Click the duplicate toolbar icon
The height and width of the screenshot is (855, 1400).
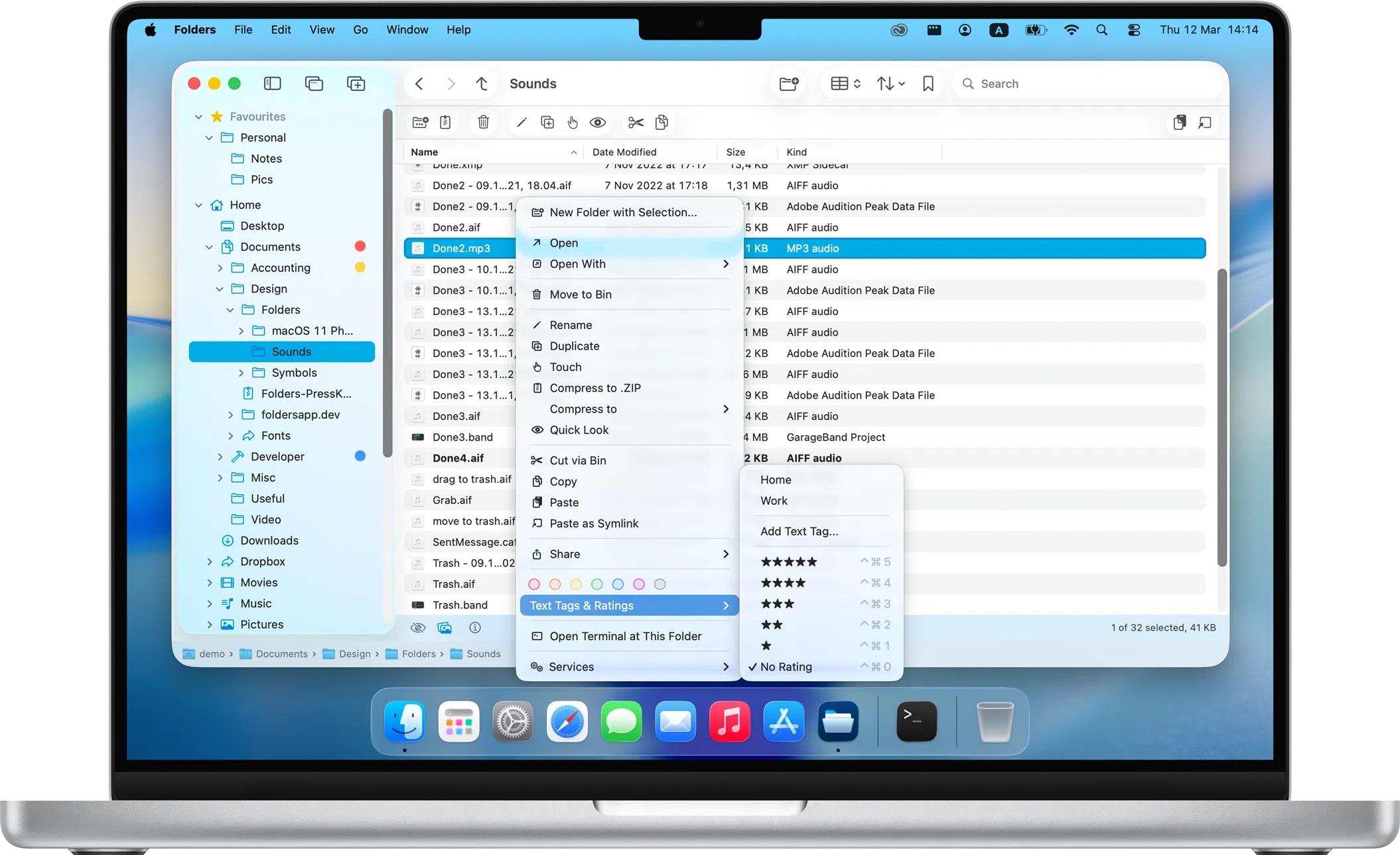coord(547,122)
